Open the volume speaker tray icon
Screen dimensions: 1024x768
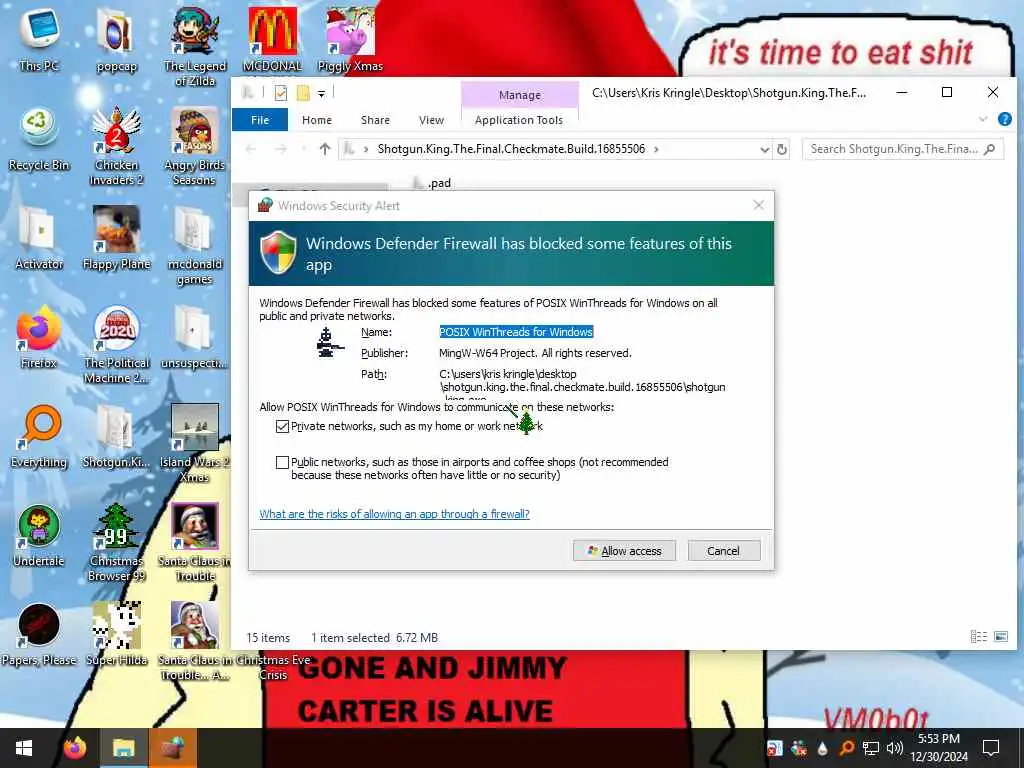pos(895,748)
